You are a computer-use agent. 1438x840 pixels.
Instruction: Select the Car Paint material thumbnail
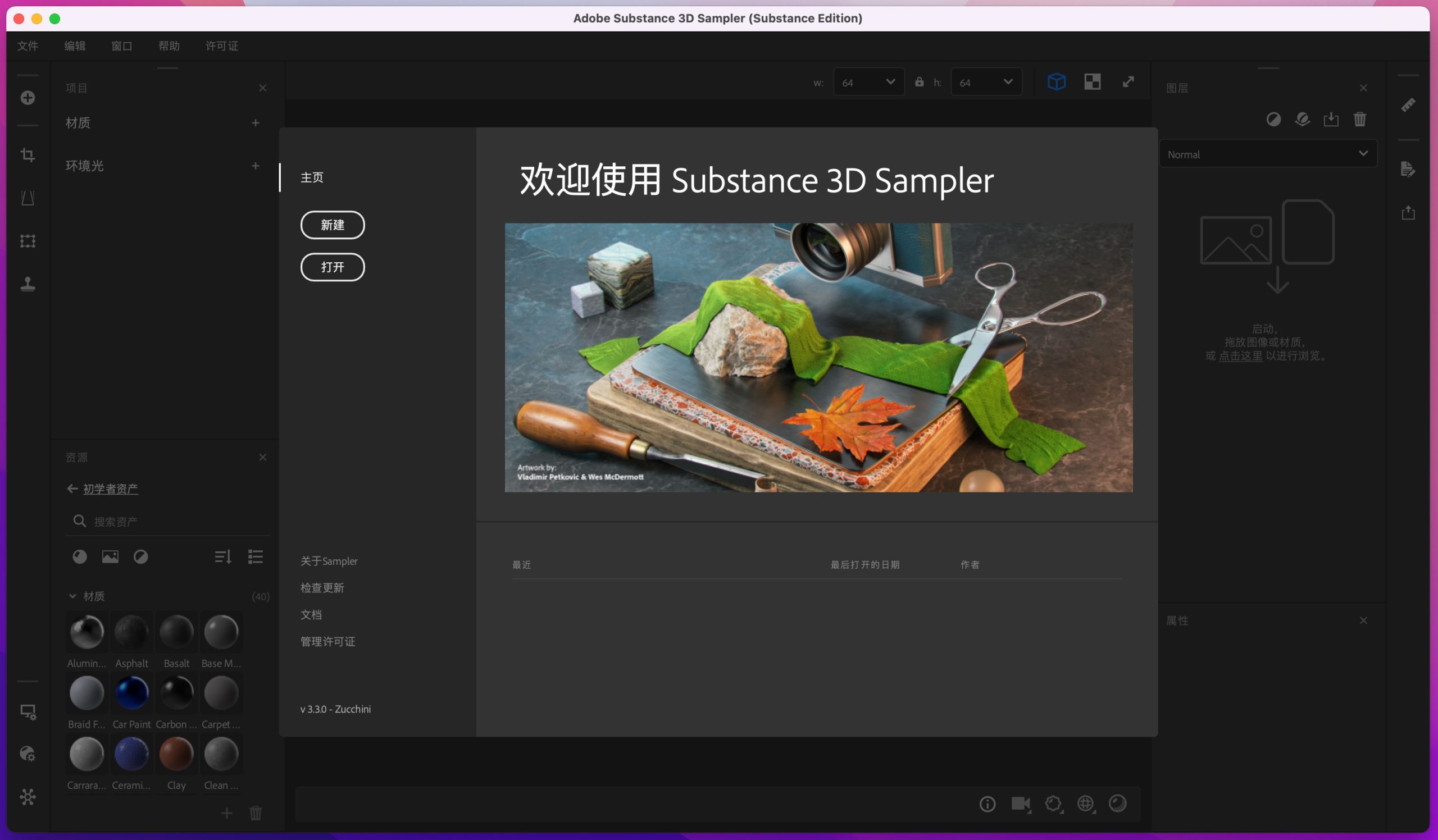pyautogui.click(x=132, y=693)
